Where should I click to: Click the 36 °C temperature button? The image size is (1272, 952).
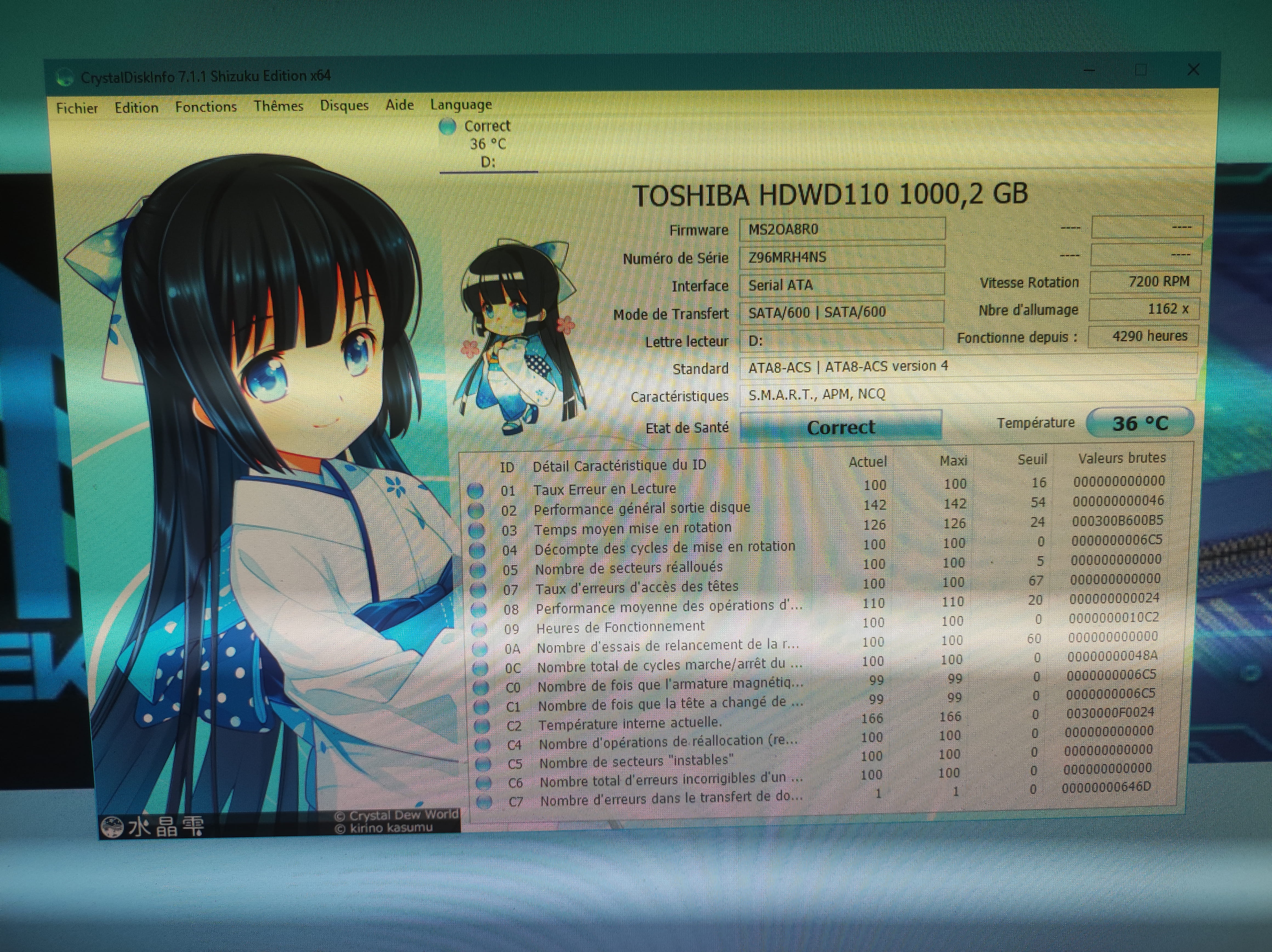1140,423
